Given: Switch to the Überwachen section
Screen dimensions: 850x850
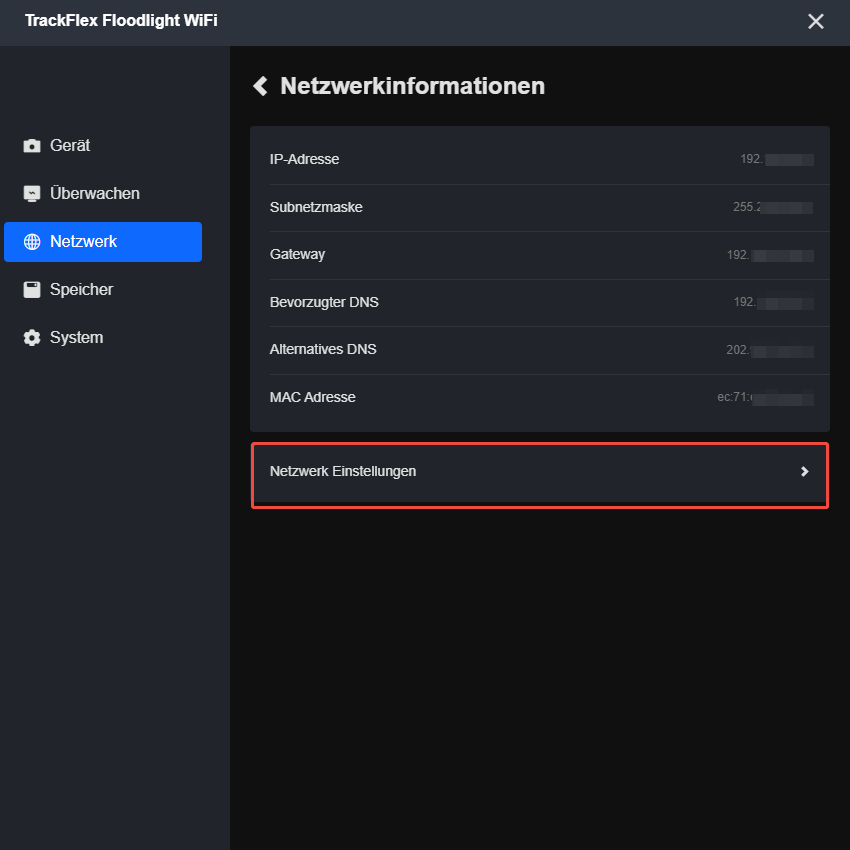Looking at the screenshot, I should coord(103,194).
